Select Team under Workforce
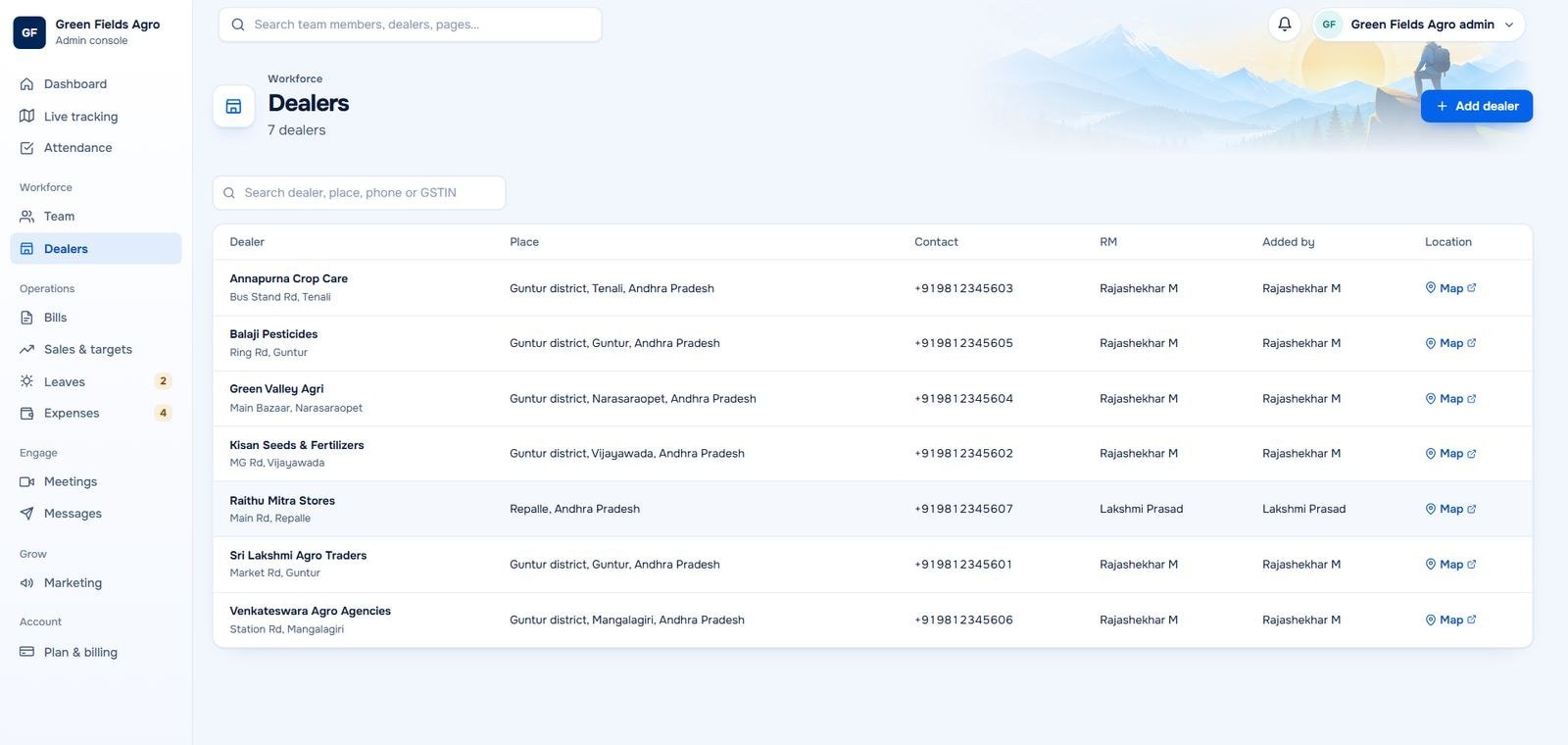1568x745 pixels. click(96, 217)
